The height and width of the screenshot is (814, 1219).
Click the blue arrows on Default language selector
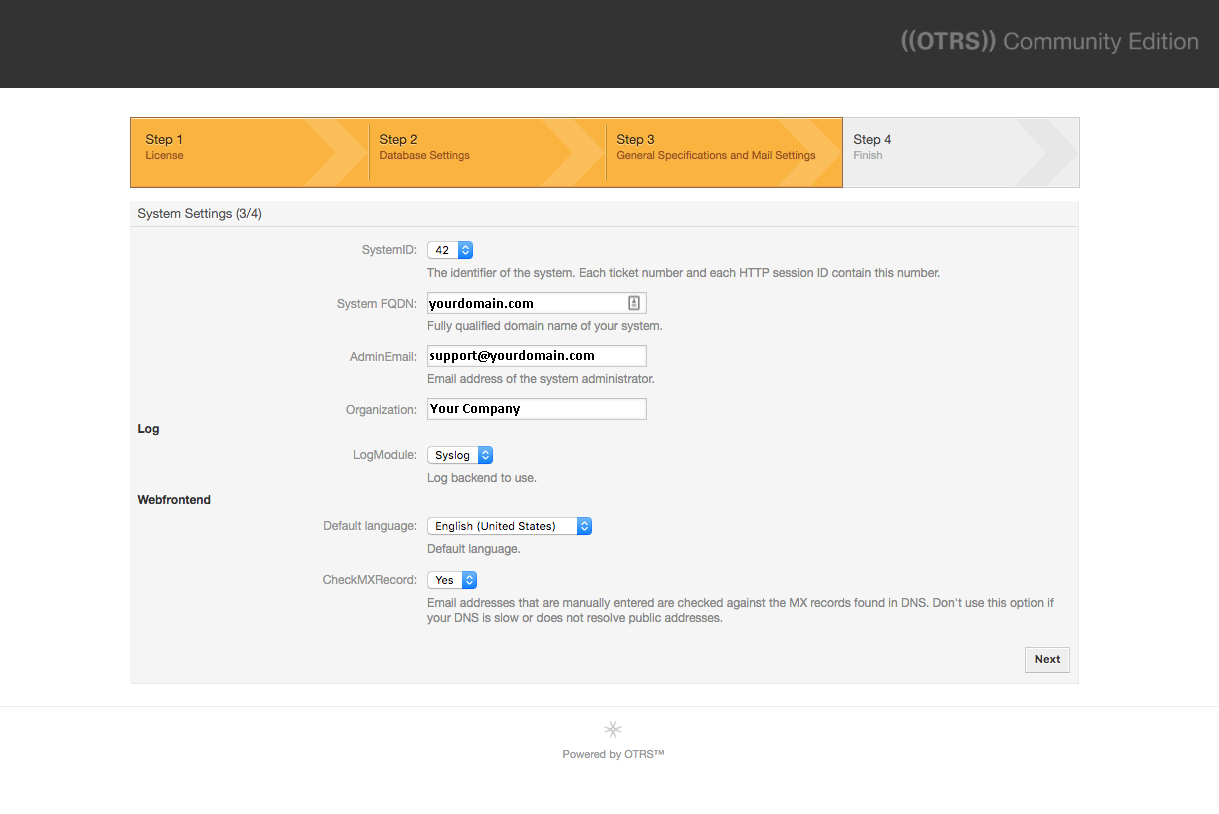[x=584, y=526]
